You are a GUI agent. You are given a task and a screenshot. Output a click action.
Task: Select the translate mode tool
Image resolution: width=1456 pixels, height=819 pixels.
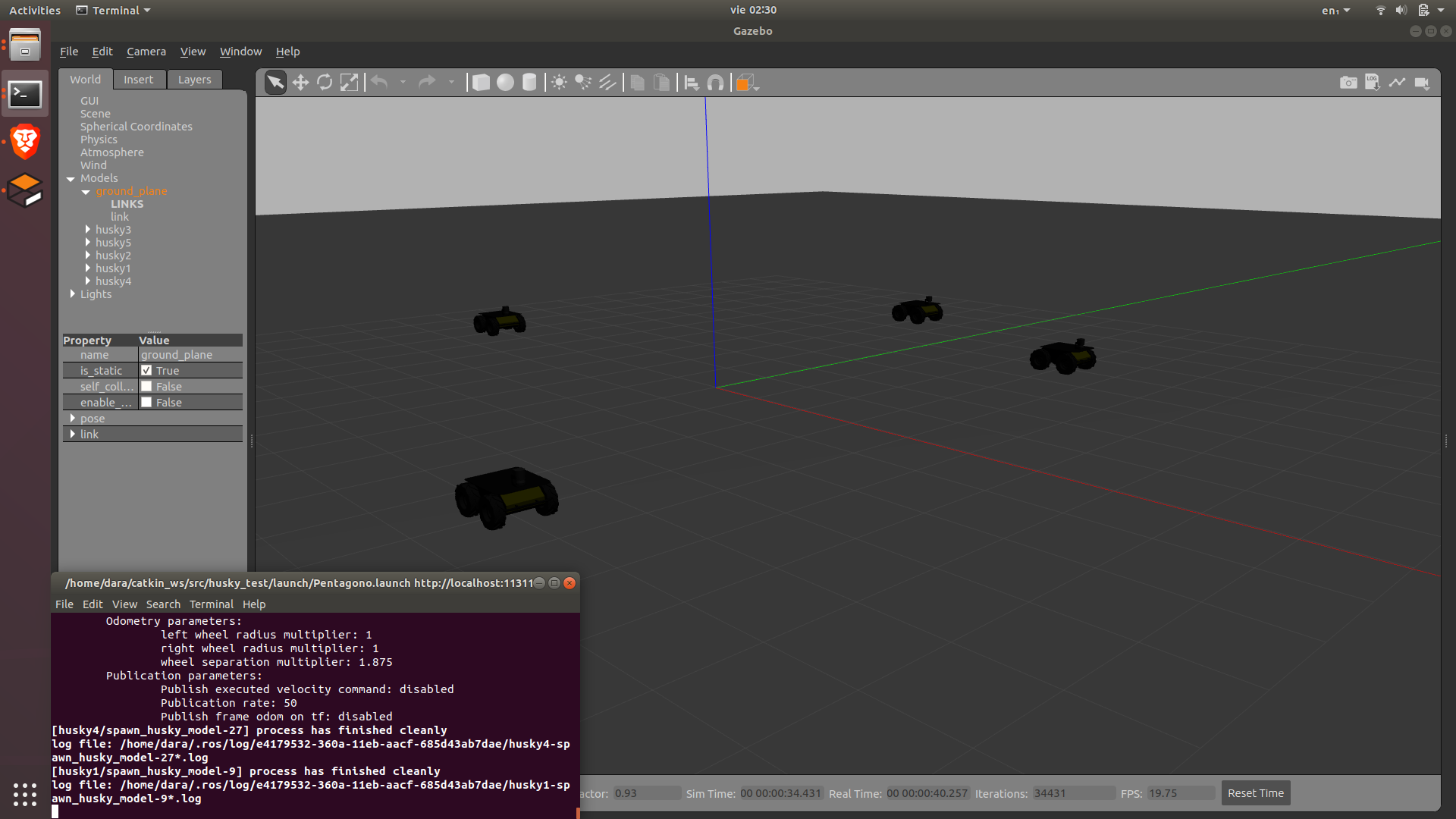(x=300, y=83)
